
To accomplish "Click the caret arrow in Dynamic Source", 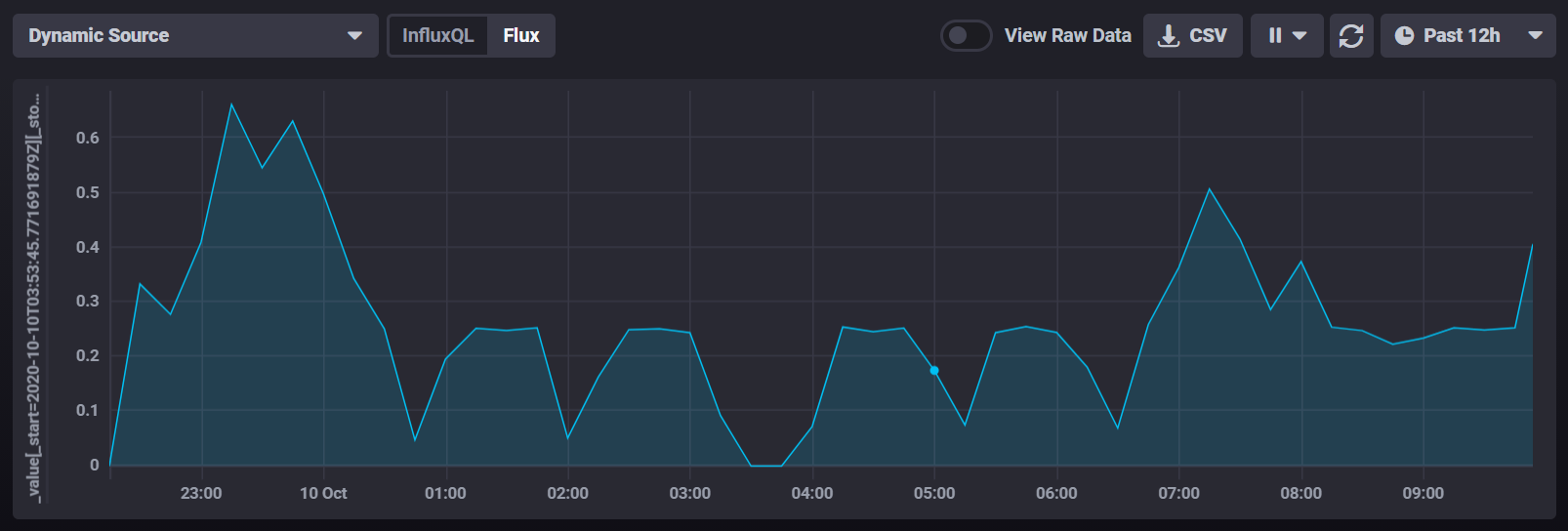I will [354, 36].
